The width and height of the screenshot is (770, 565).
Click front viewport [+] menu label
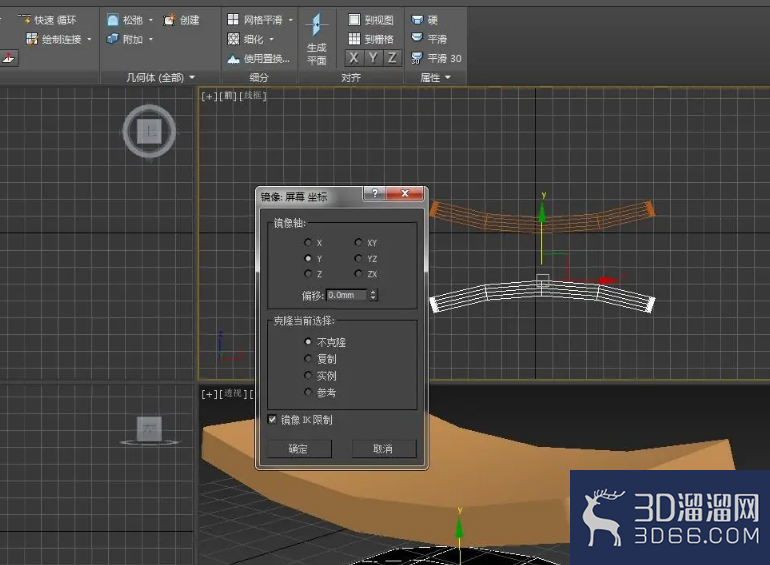[x=209, y=96]
